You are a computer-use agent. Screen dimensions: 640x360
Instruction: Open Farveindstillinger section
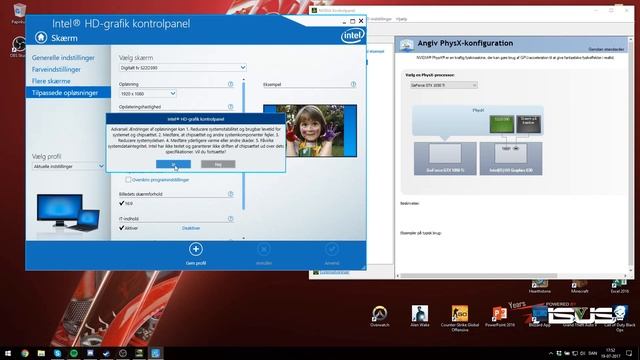[56, 69]
